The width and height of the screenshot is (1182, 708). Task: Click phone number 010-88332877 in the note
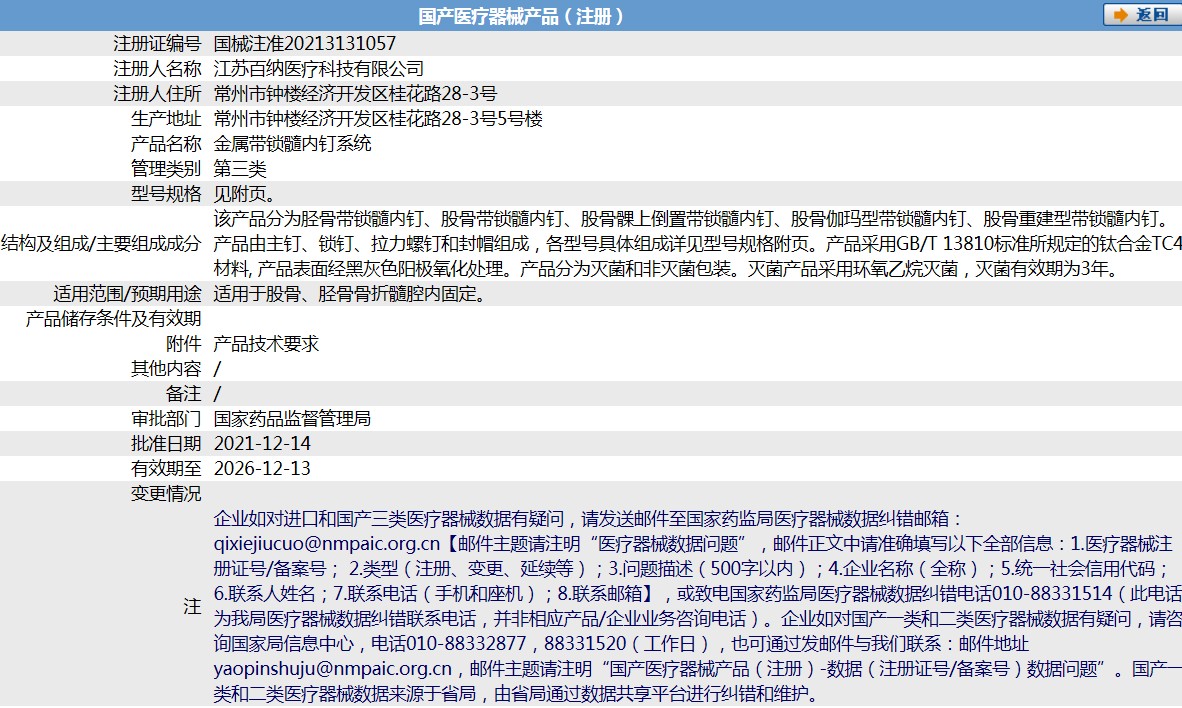[466, 643]
